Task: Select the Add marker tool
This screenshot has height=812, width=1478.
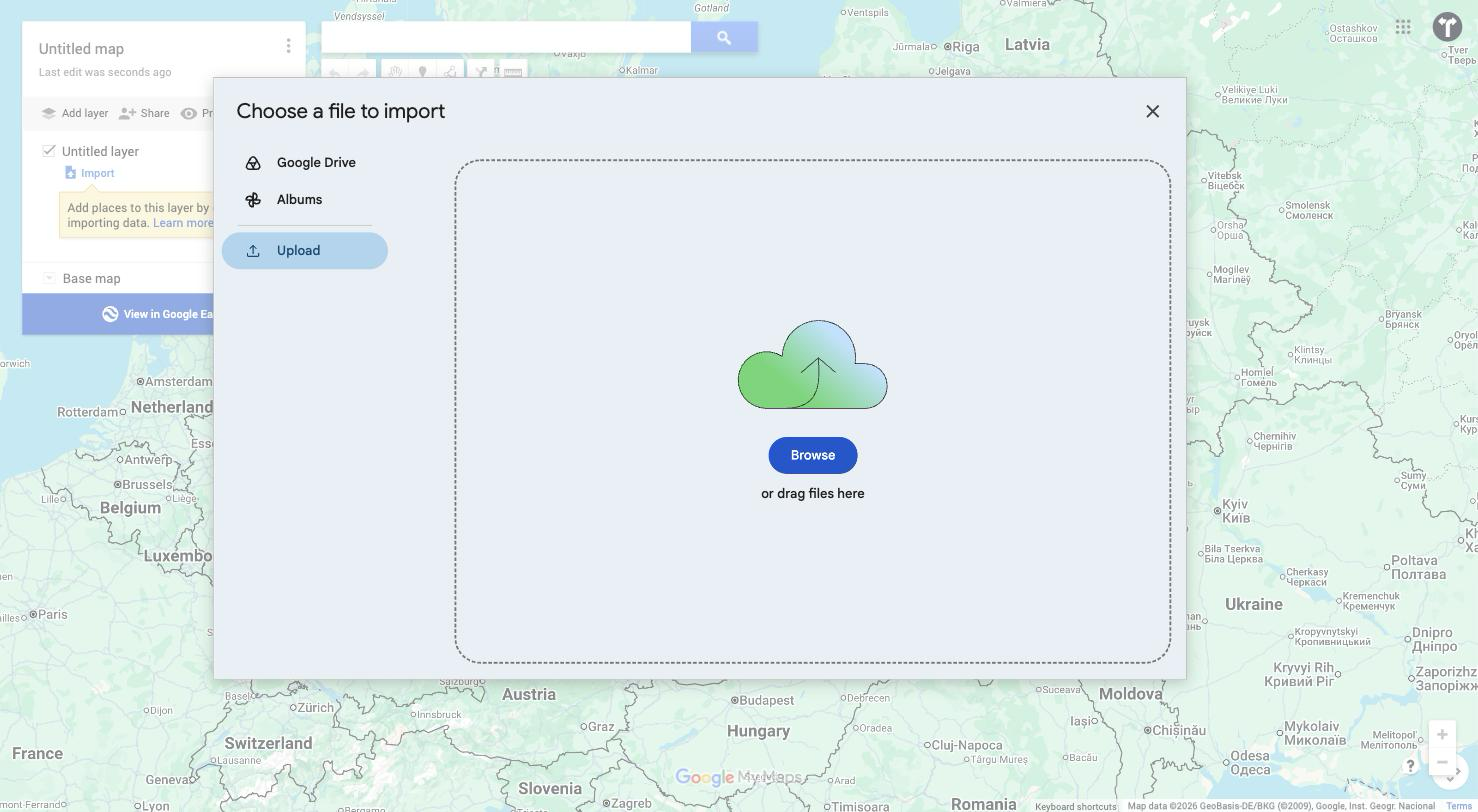Action: pyautogui.click(x=423, y=72)
